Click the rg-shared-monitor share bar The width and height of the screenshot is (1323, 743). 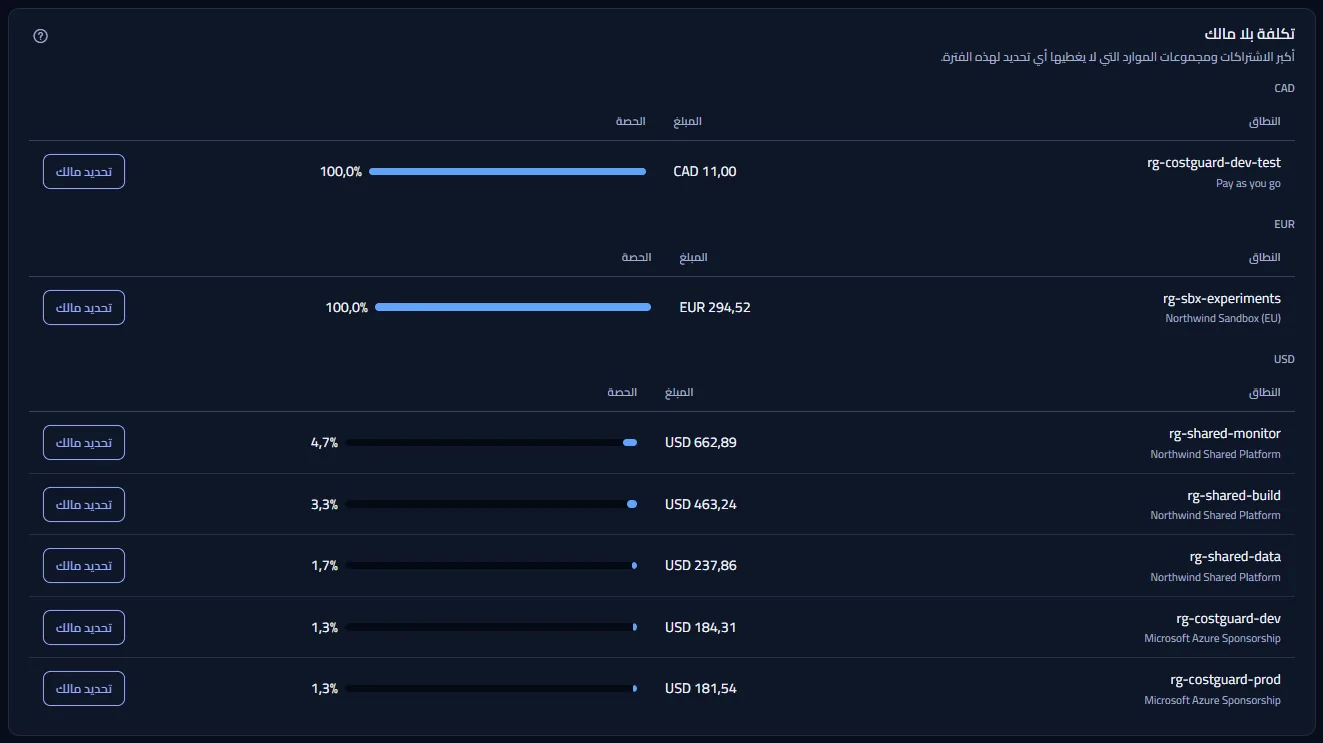tap(491, 443)
